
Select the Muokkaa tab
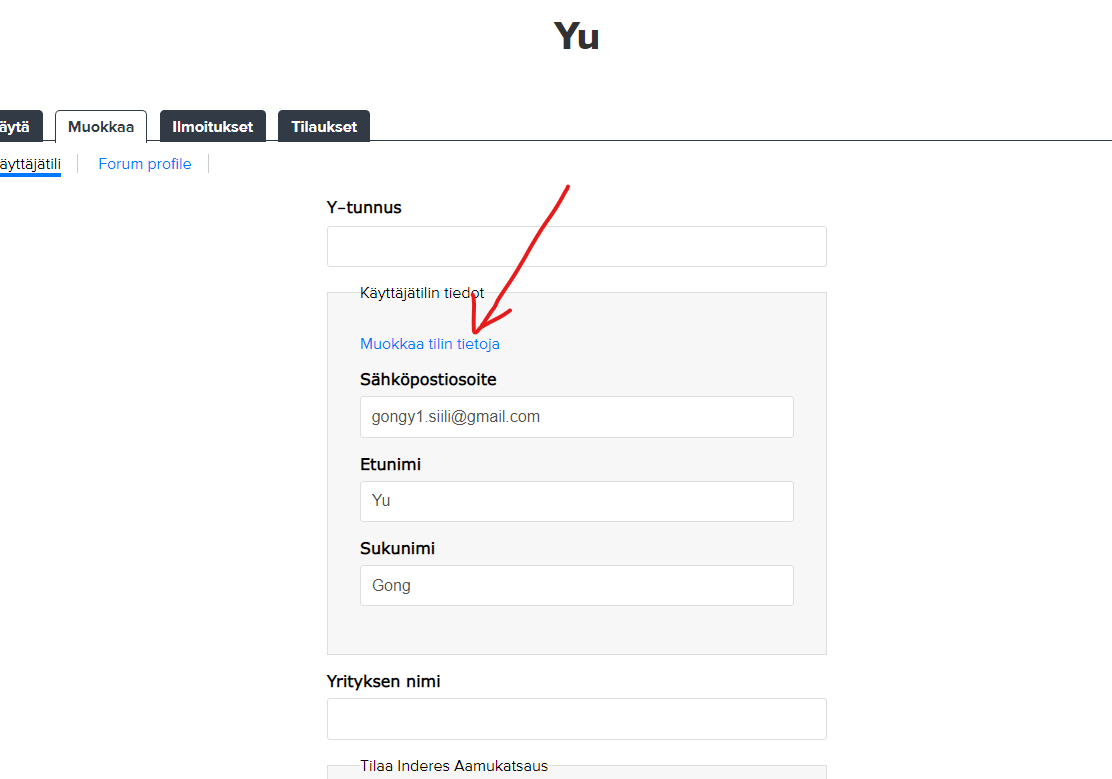(x=101, y=127)
